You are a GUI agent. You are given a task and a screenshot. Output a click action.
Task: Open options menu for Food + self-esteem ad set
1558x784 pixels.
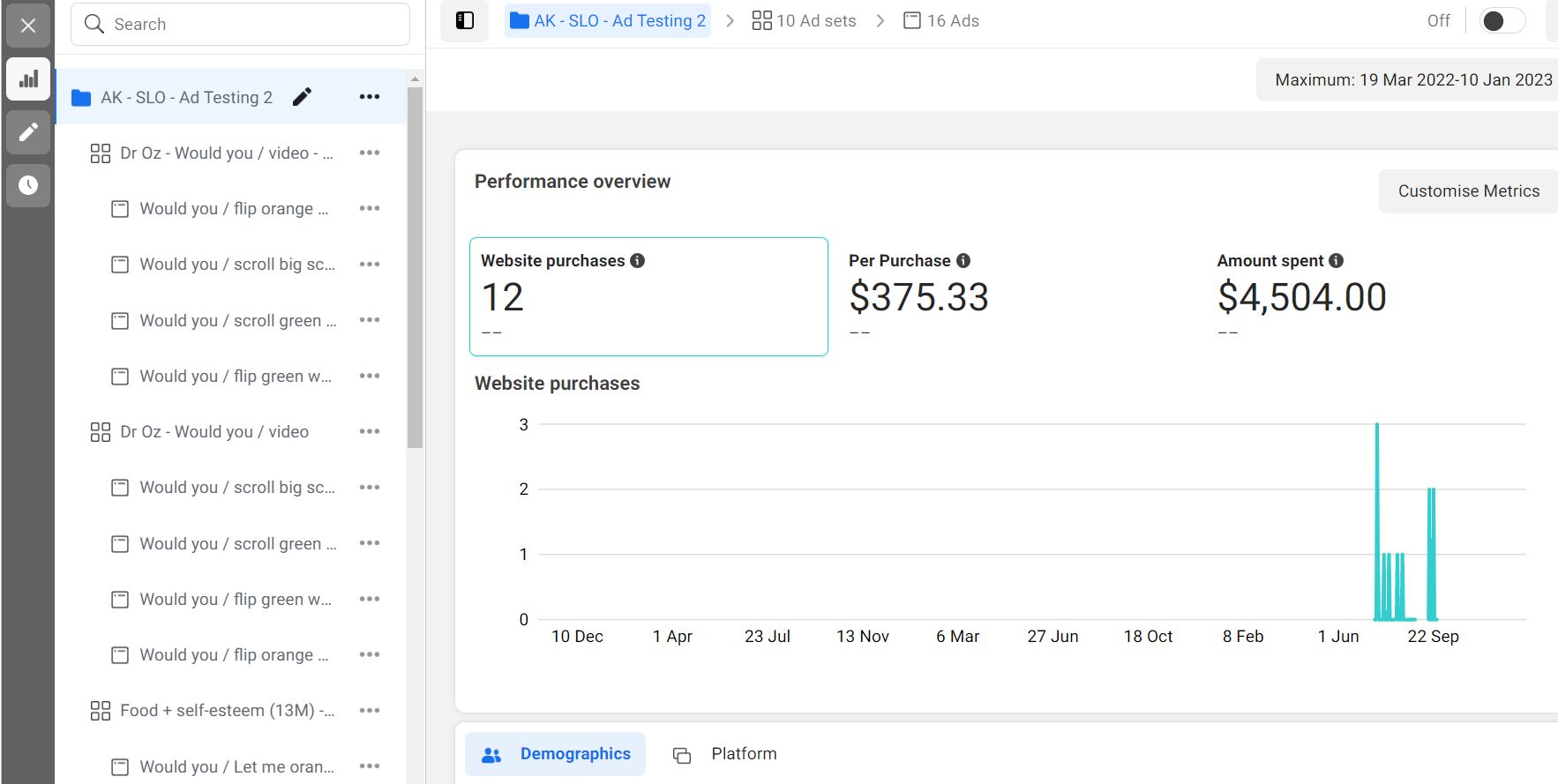click(370, 711)
